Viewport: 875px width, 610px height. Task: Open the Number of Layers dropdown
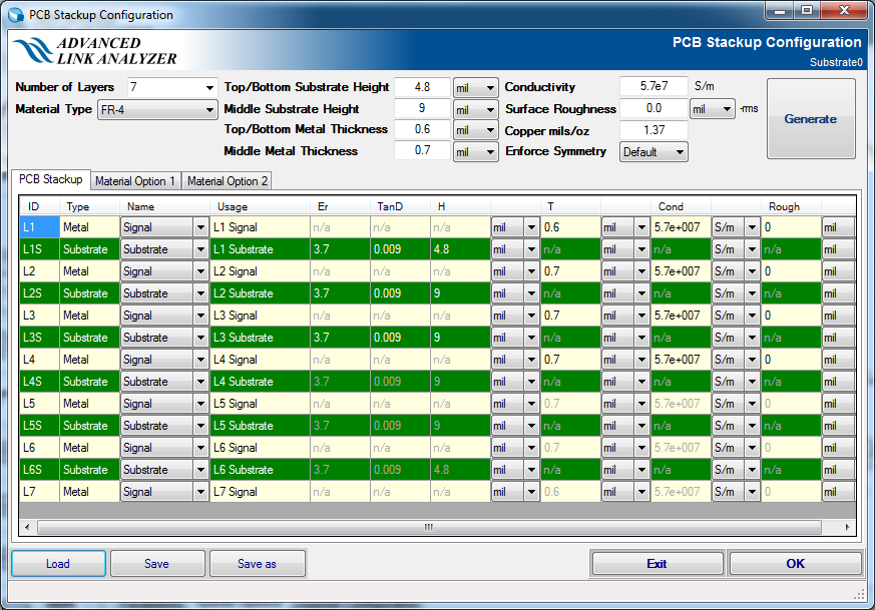coord(210,87)
